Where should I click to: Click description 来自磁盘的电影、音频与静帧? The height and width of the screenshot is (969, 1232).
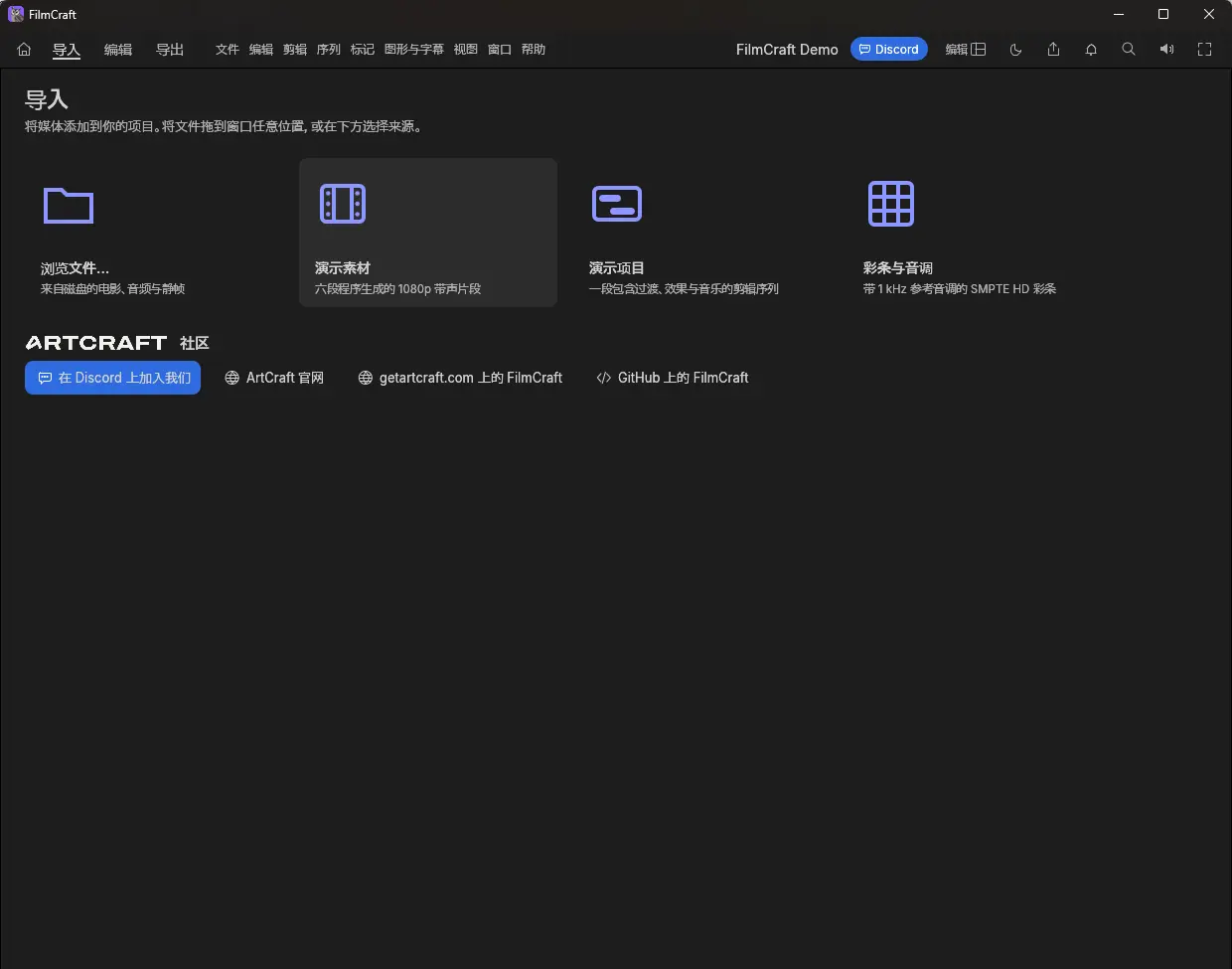pyautogui.click(x=113, y=289)
